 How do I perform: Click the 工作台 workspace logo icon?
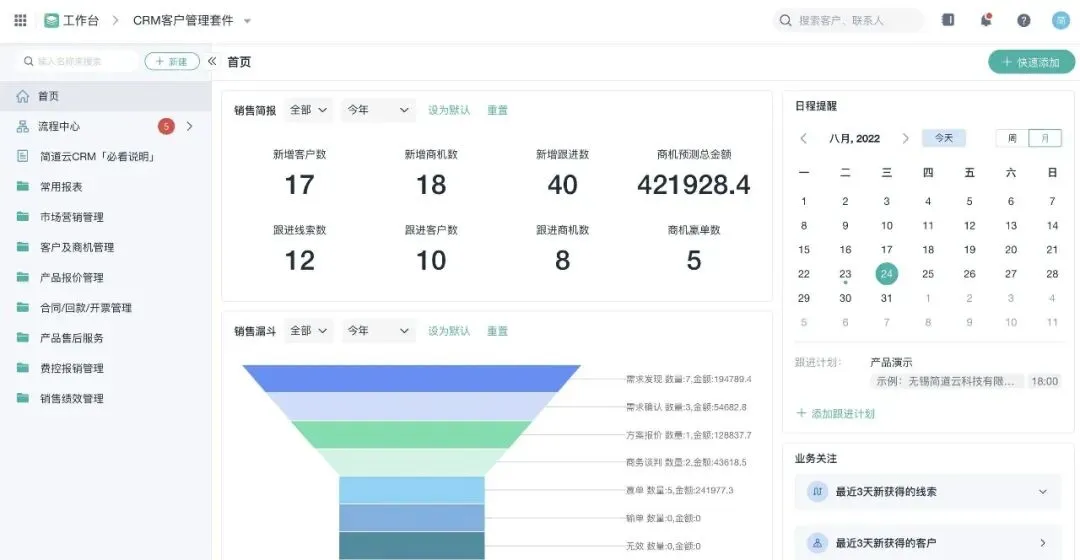point(51,21)
